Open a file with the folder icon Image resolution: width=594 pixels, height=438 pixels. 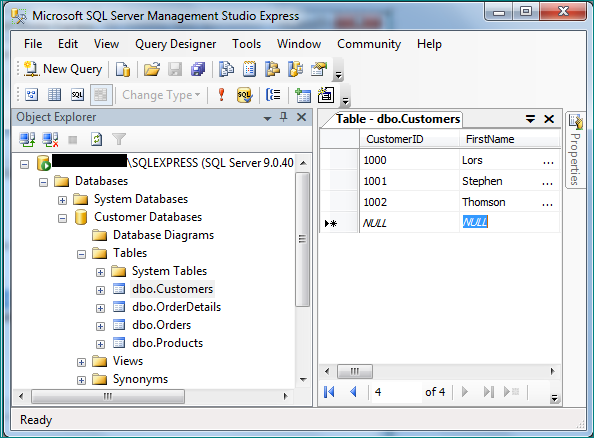click(x=152, y=69)
